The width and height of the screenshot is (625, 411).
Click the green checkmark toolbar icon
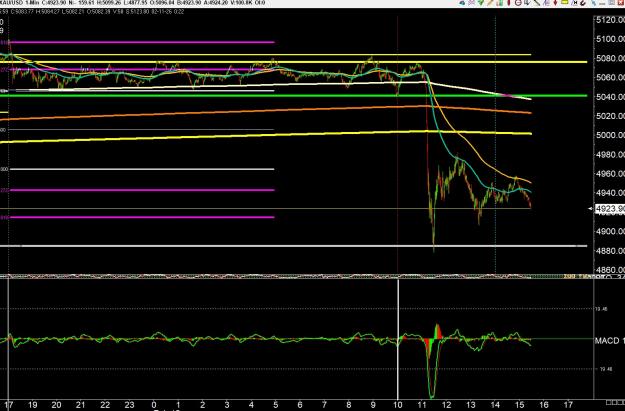coord(481,2)
